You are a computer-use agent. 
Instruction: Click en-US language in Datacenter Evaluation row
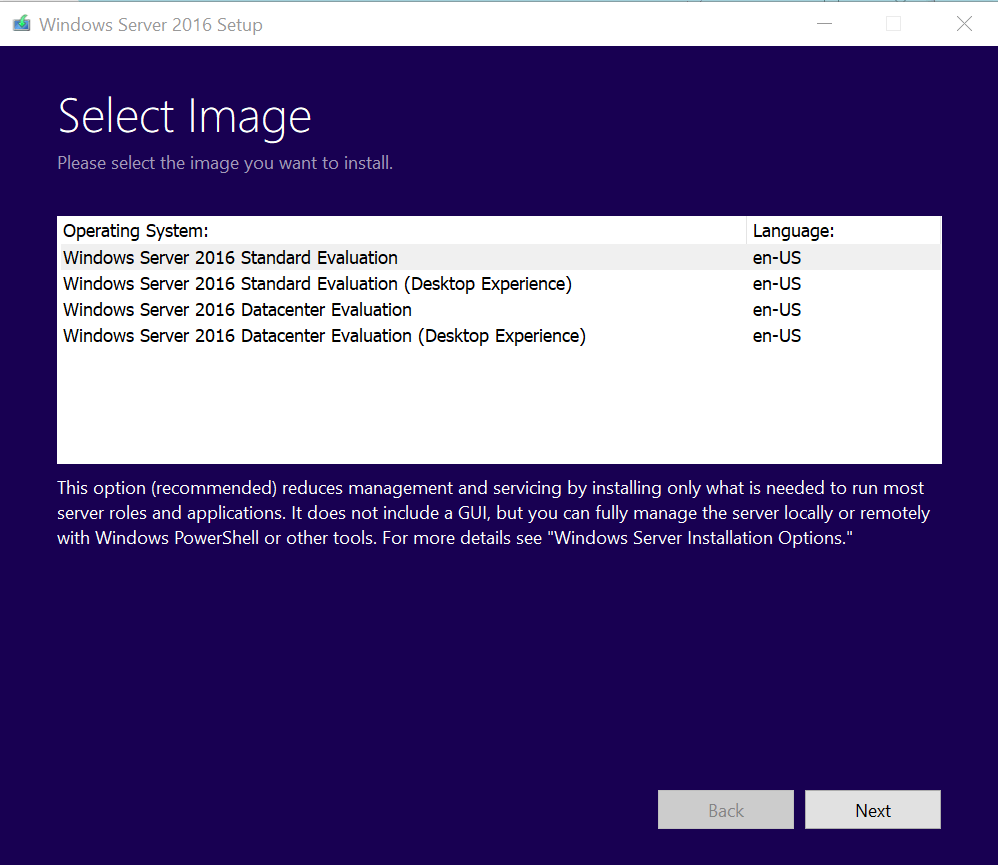pos(777,310)
